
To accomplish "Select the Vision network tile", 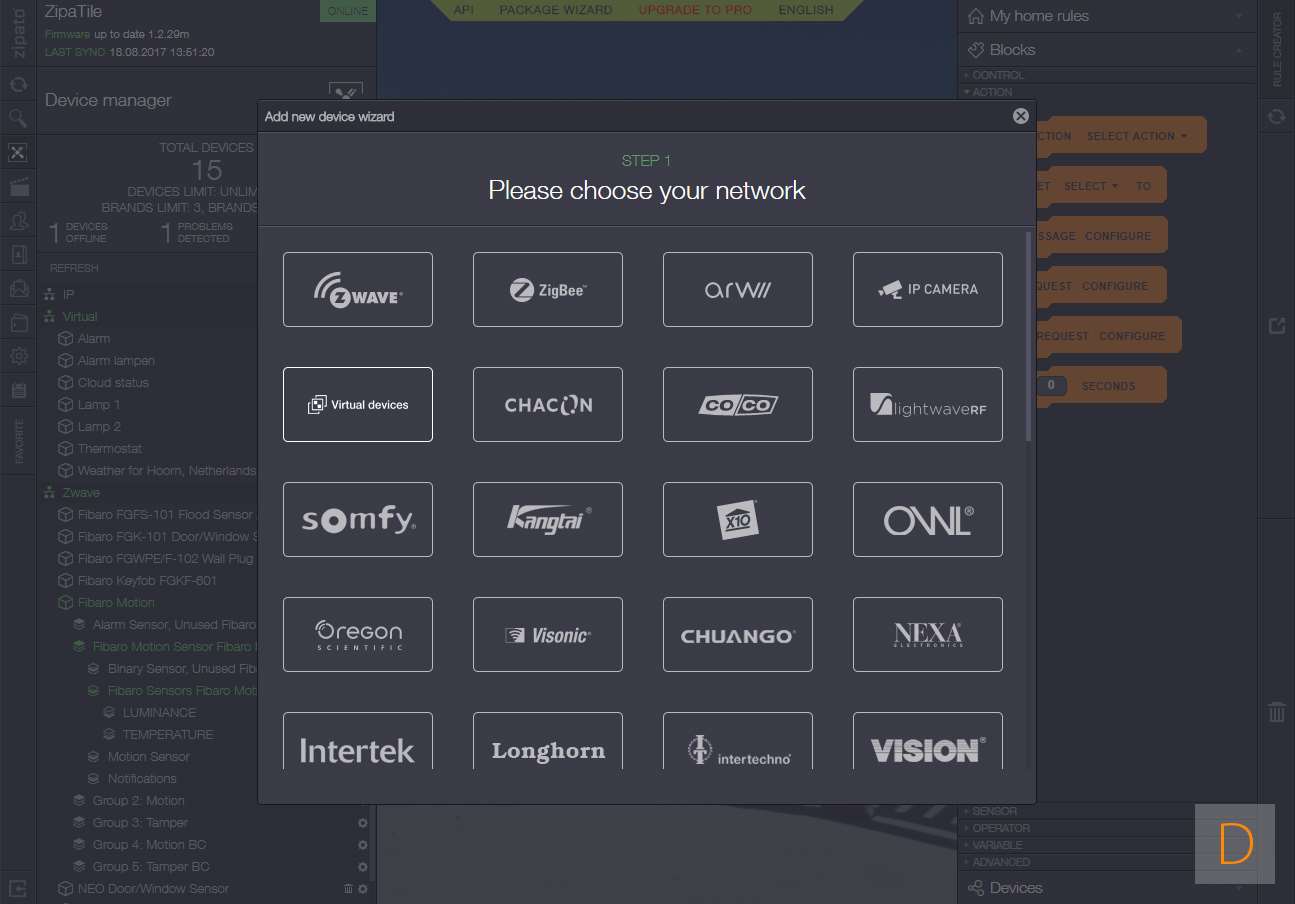I will click(928, 741).
